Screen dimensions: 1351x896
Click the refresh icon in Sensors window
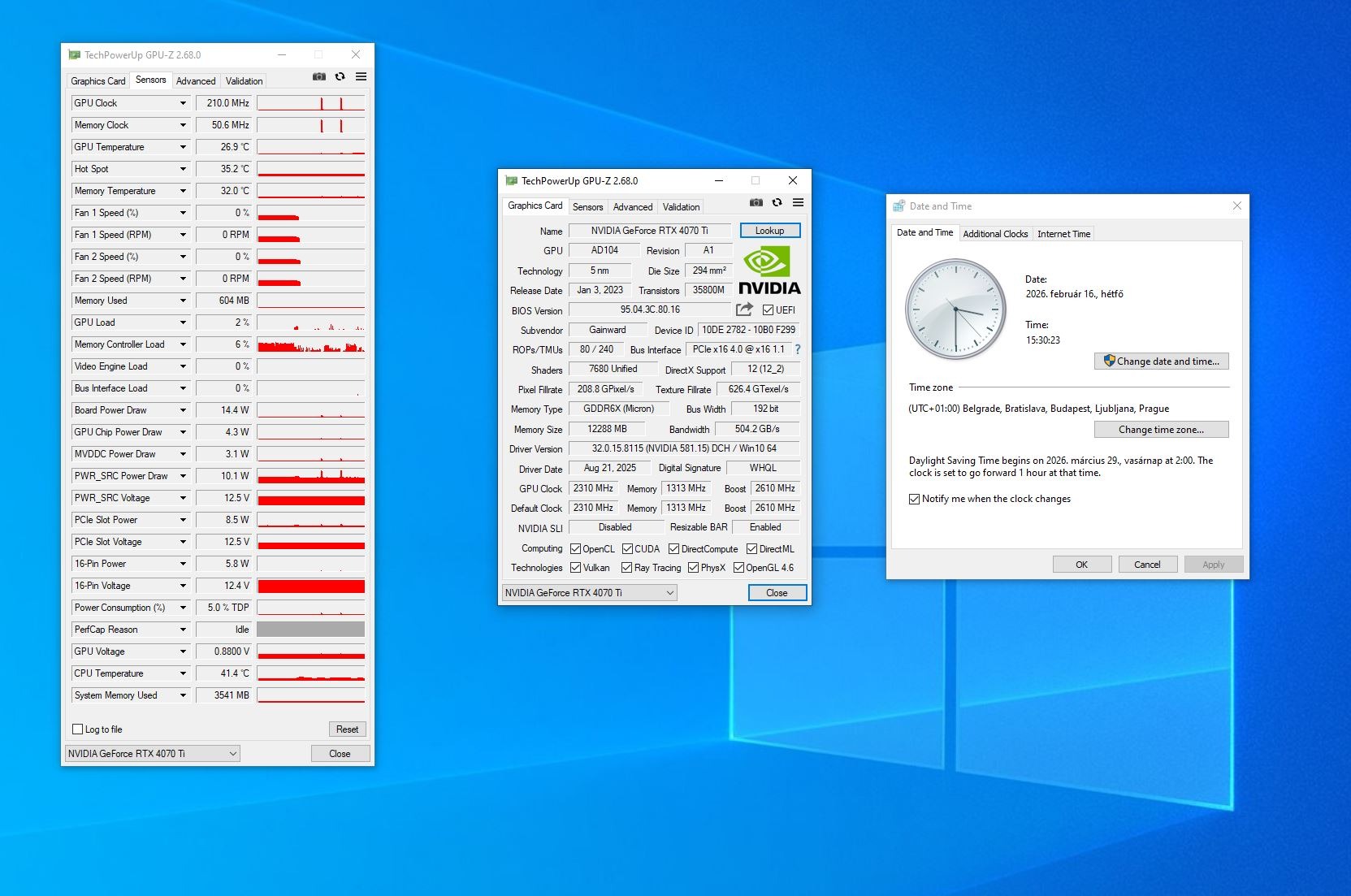point(340,76)
